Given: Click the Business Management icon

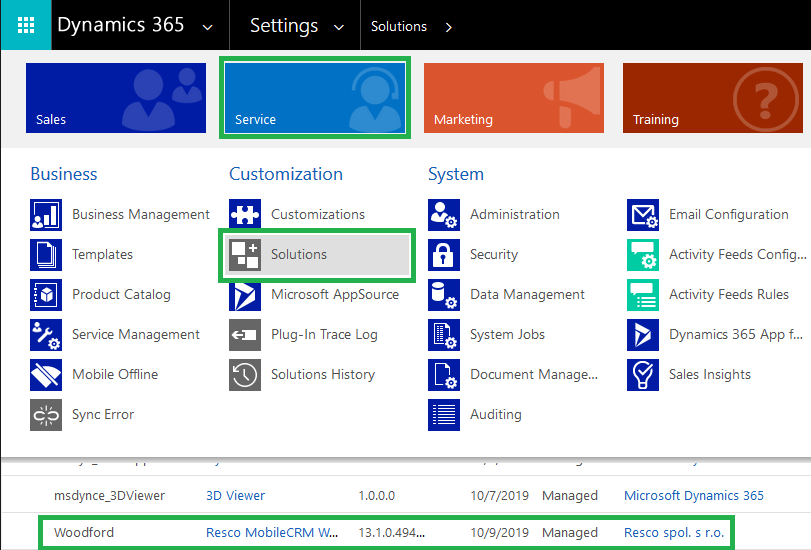Looking at the screenshot, I should tap(46, 215).
